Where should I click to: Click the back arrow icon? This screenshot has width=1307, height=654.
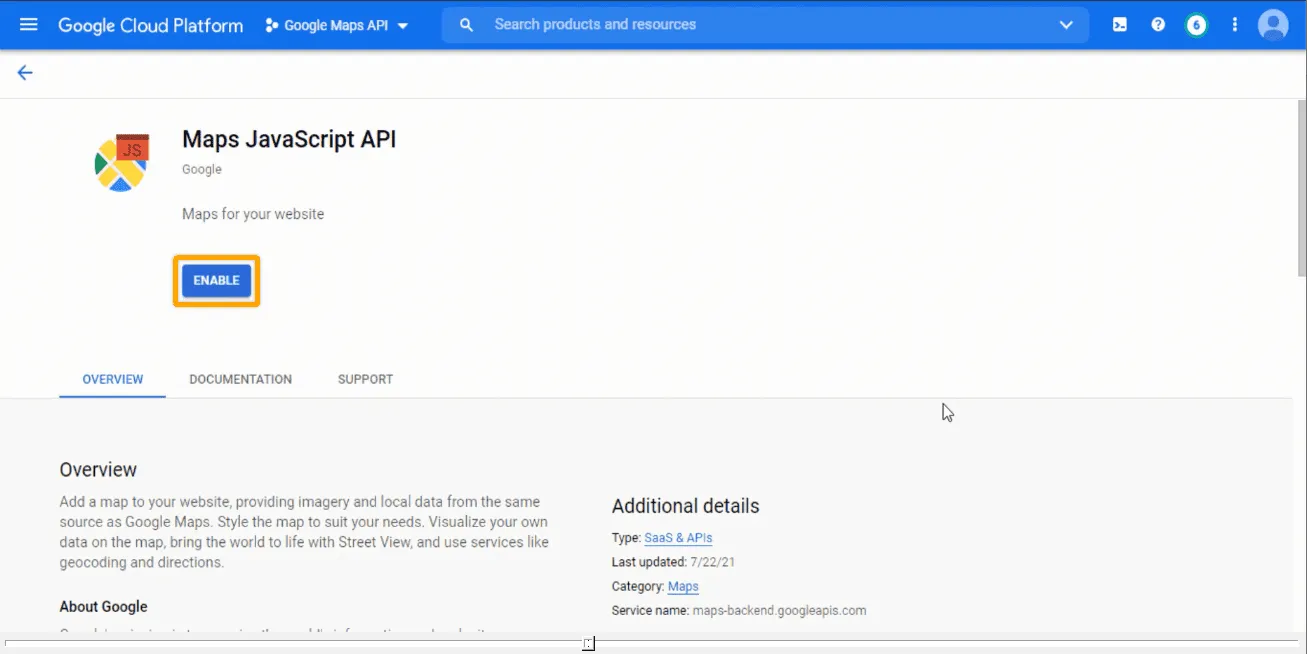(x=25, y=73)
